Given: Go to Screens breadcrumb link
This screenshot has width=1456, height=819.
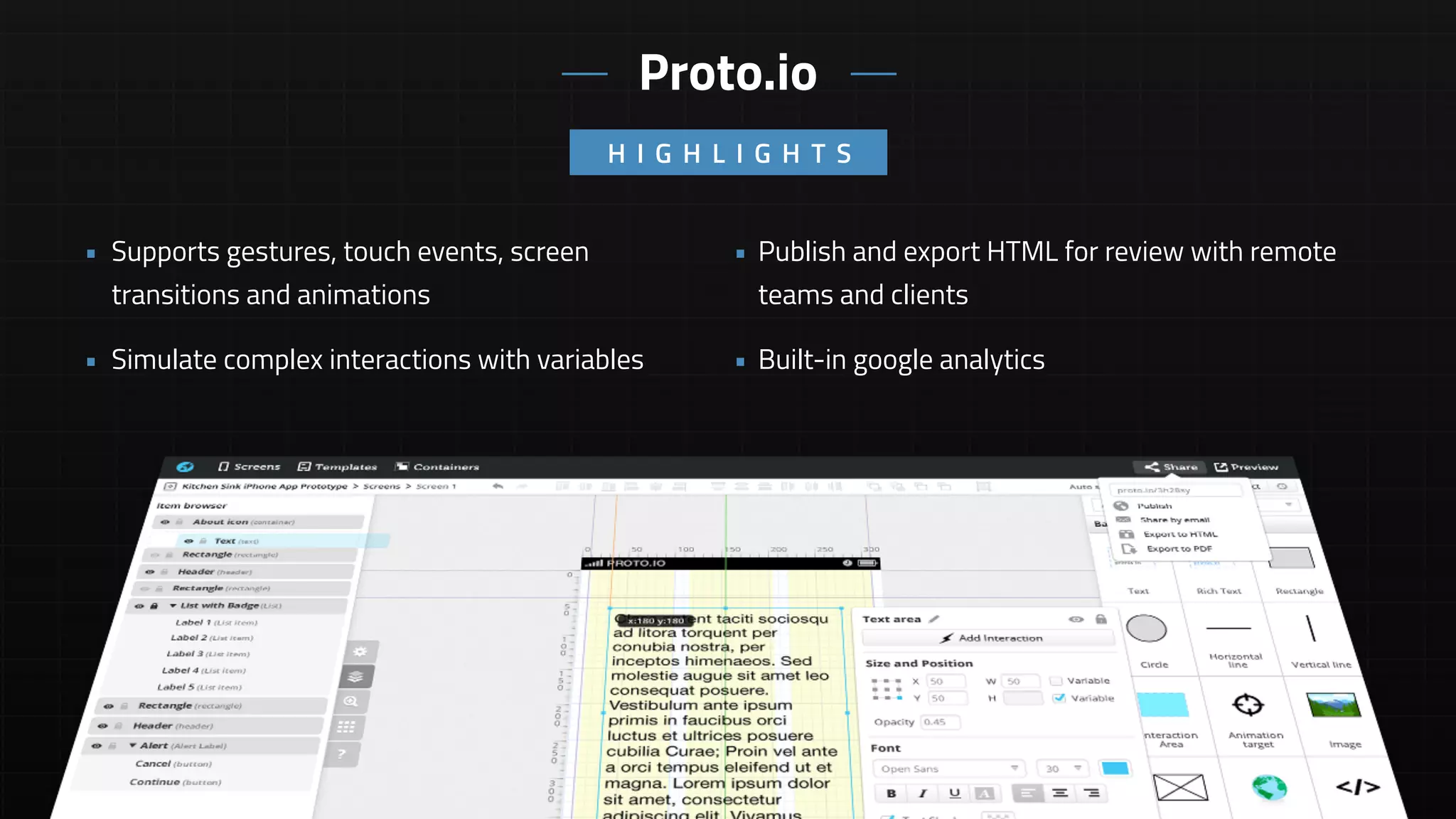Looking at the screenshot, I should point(382,486).
